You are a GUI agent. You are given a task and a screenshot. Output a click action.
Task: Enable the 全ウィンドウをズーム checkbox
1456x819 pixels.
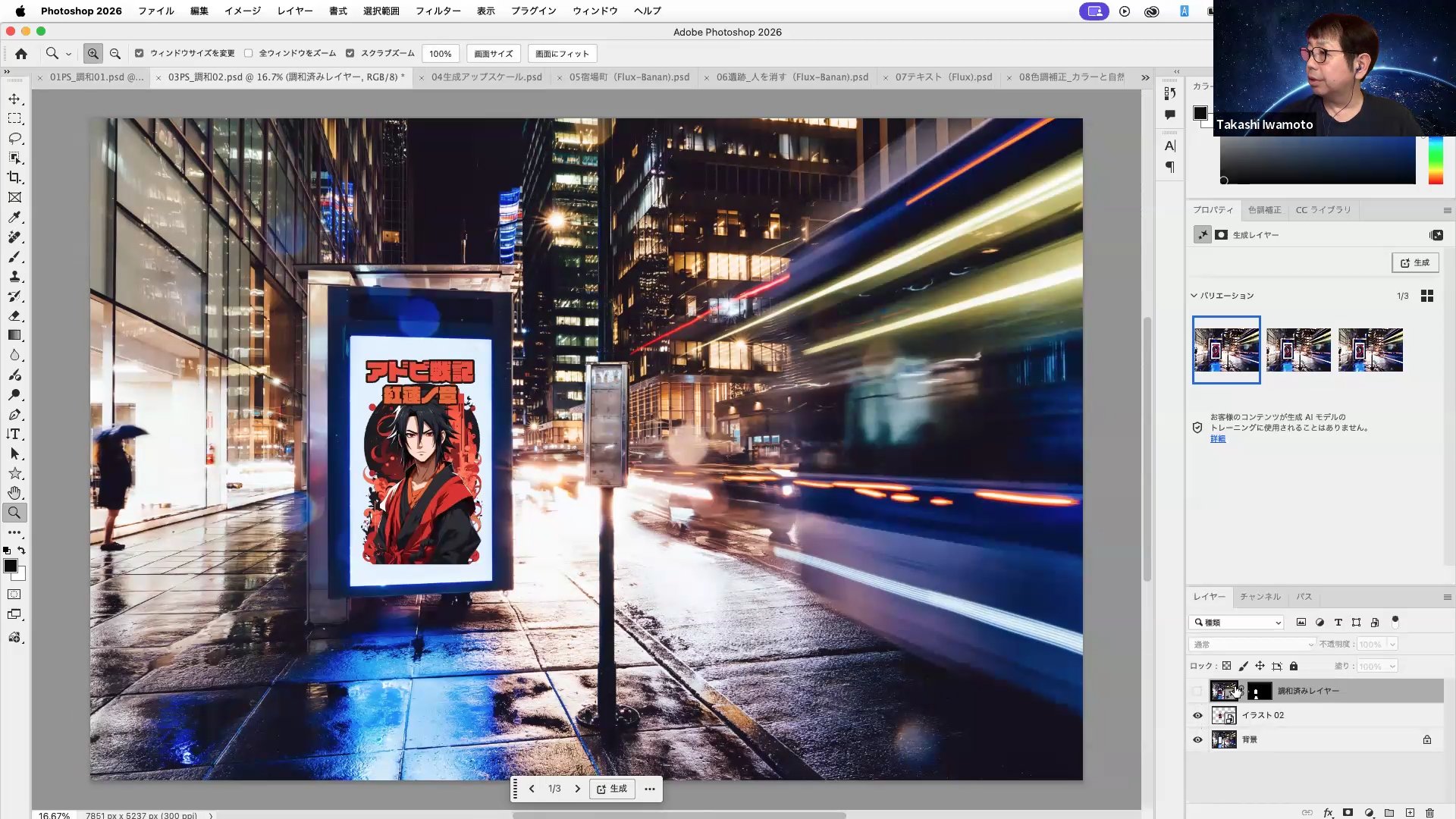(249, 54)
